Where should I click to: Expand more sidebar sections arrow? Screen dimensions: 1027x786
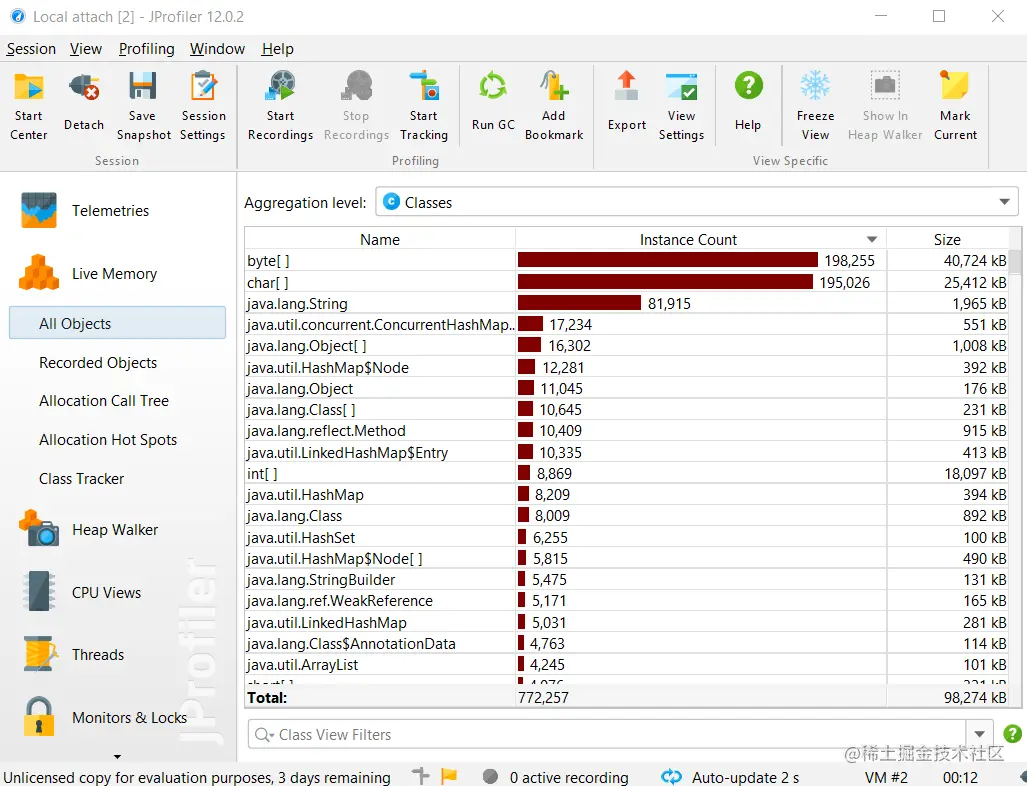click(117, 757)
